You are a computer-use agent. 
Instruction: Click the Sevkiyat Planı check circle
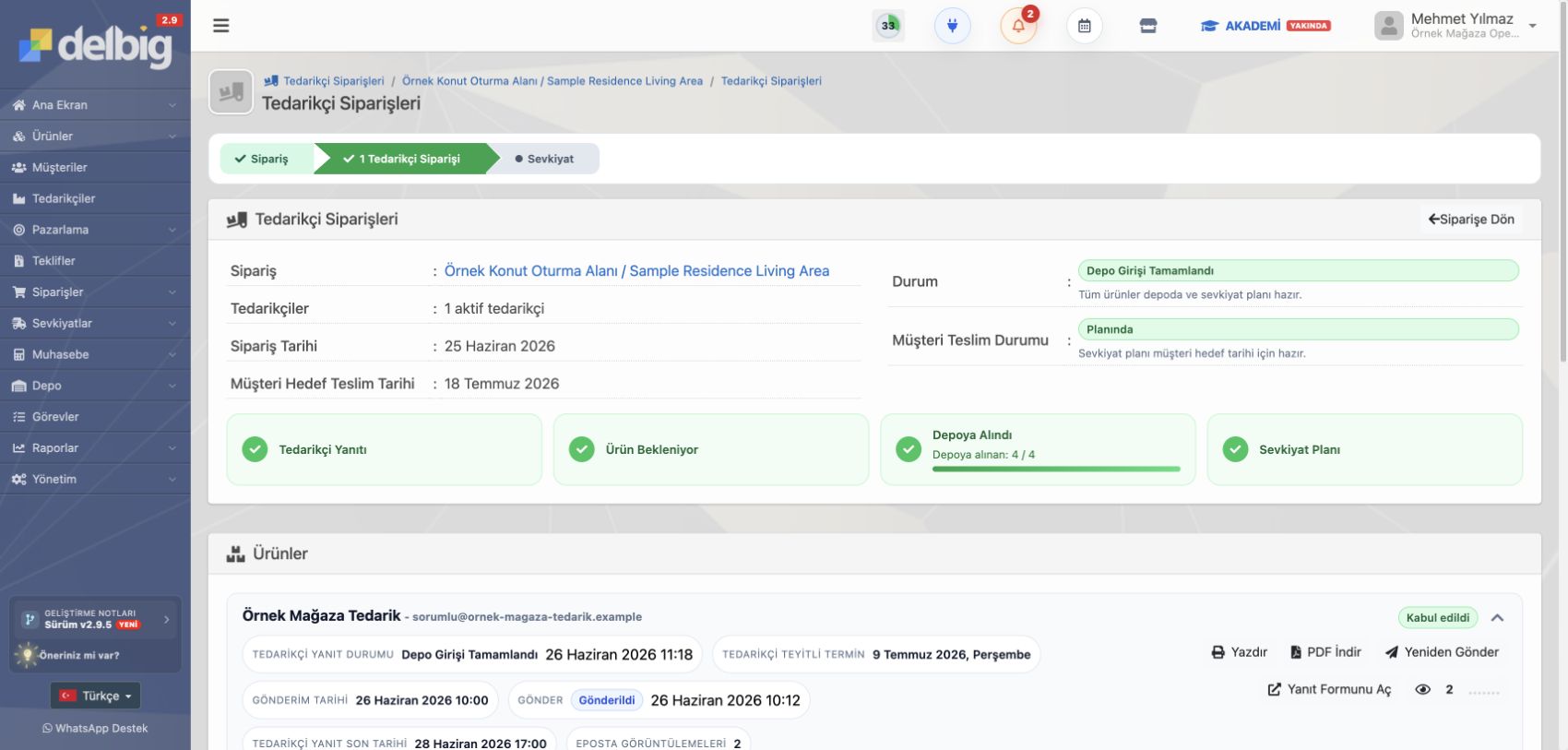pos(1235,449)
